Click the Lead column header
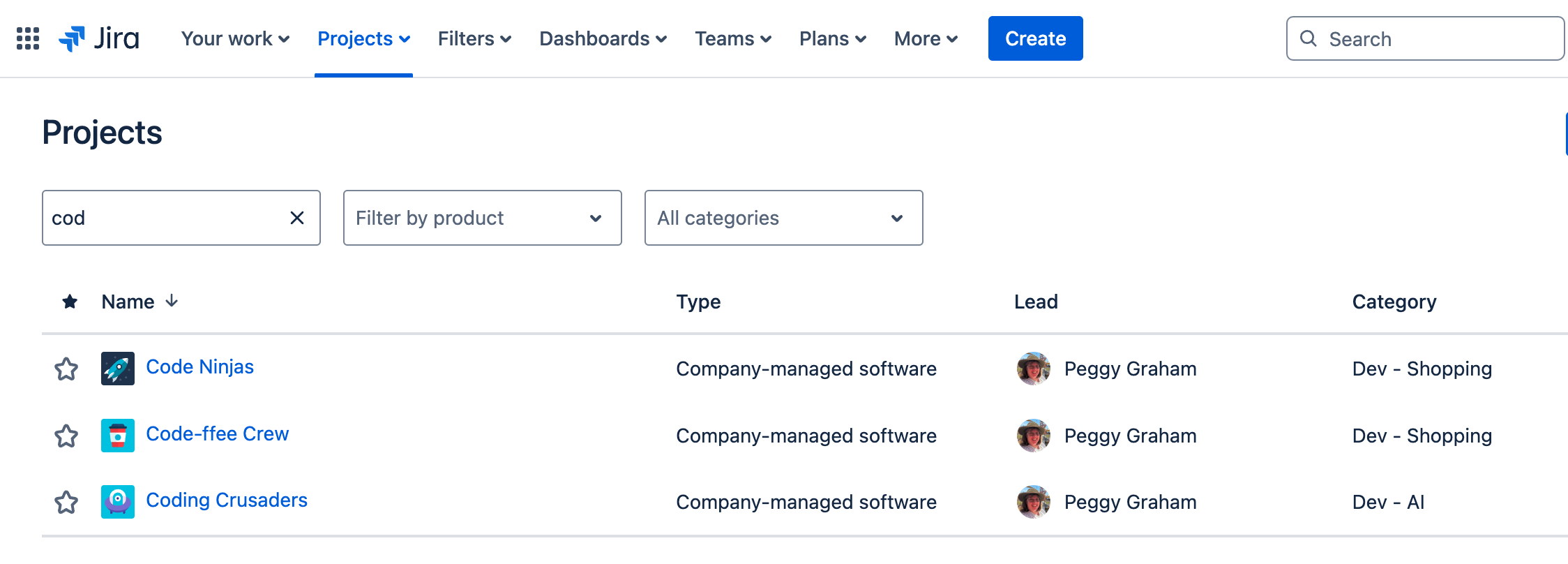The height and width of the screenshot is (564, 1568). coord(1036,302)
